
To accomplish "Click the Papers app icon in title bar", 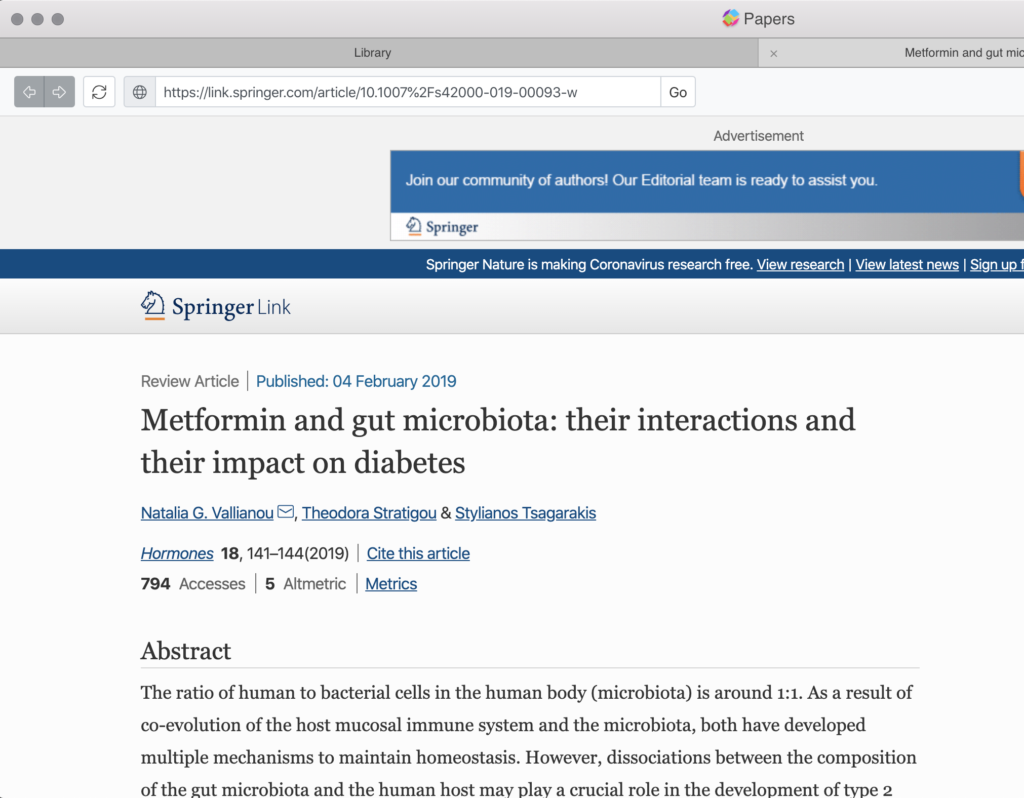I will [731, 18].
